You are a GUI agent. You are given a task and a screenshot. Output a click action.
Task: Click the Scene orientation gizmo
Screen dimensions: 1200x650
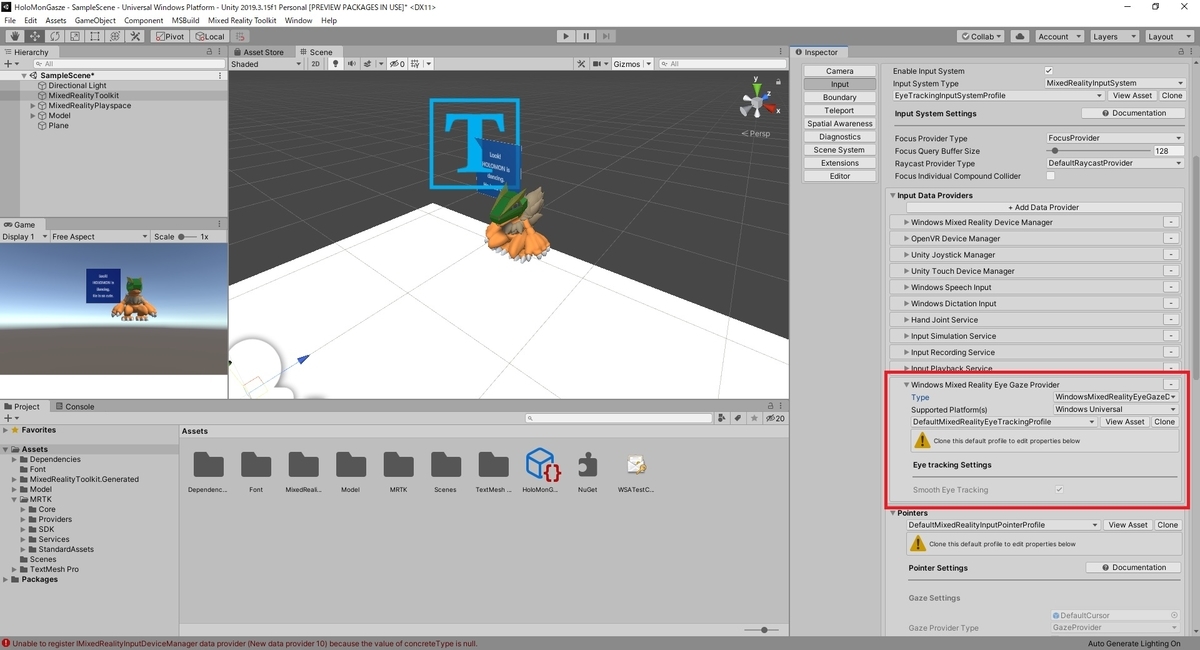756,102
